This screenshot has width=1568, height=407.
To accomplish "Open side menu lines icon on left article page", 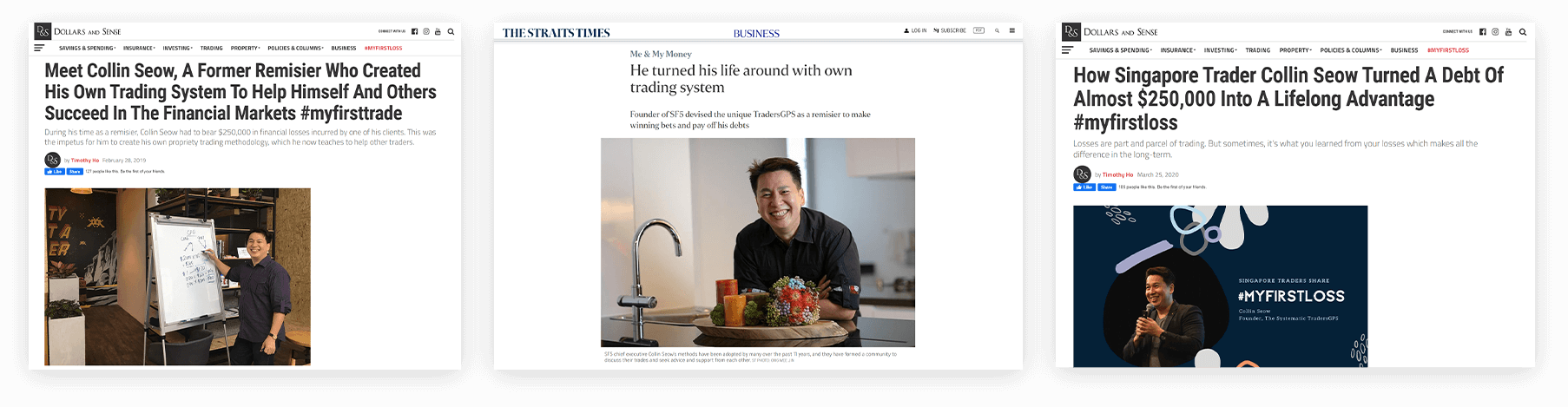I will (x=39, y=48).
